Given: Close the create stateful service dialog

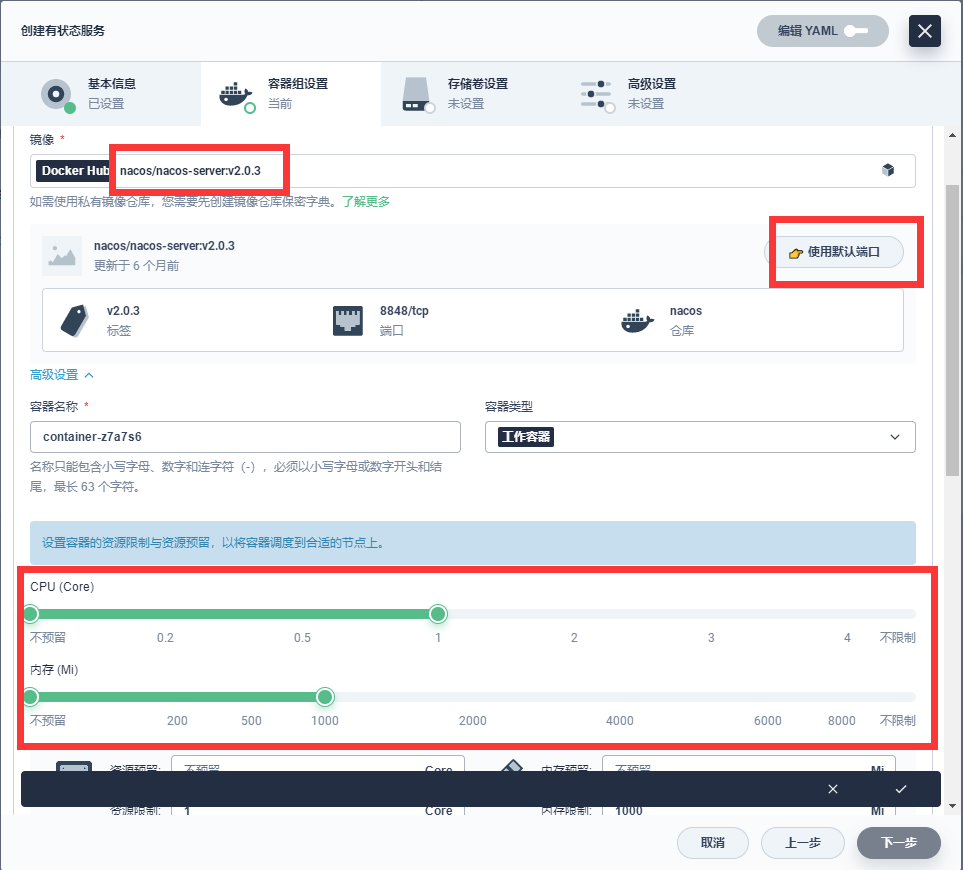Looking at the screenshot, I should click(x=924, y=31).
